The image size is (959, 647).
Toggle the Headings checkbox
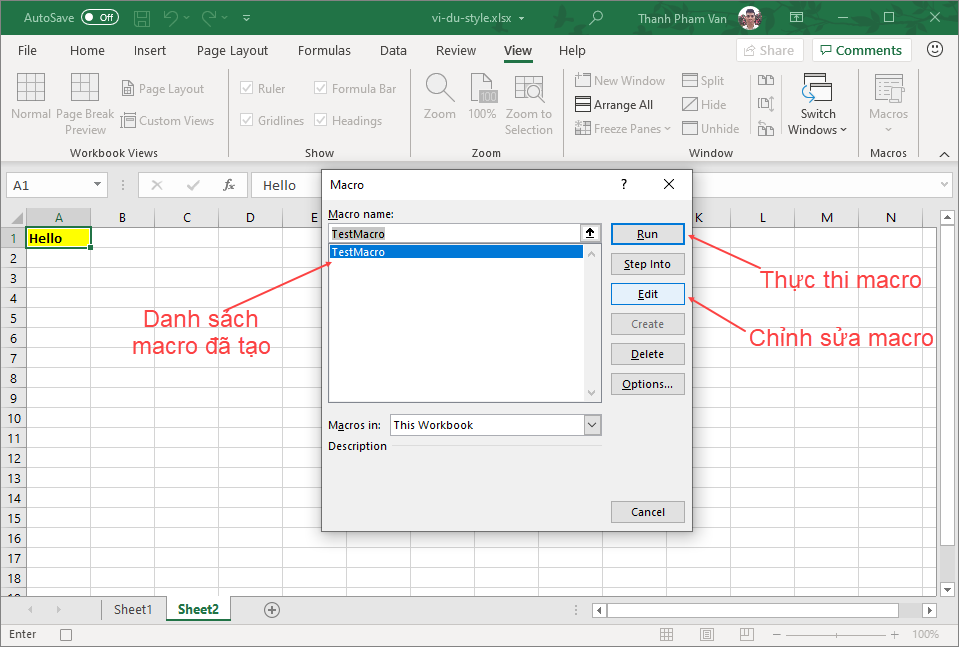pos(320,120)
